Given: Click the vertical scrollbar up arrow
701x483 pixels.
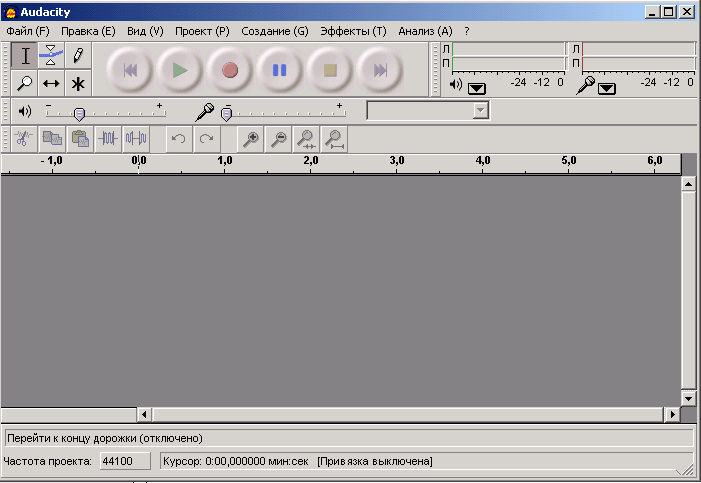Looking at the screenshot, I should (x=688, y=184).
